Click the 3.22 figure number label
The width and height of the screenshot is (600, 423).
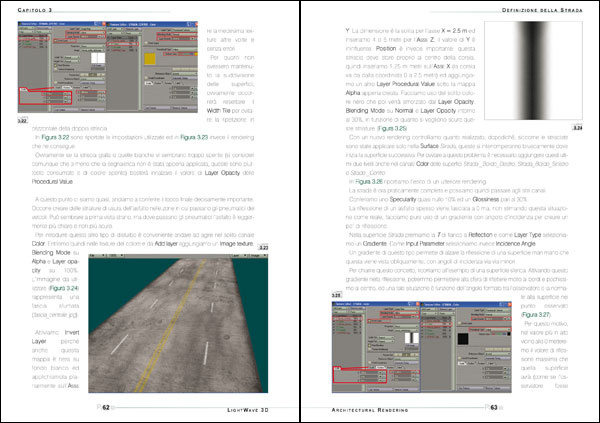pyautogui.click(x=23, y=121)
